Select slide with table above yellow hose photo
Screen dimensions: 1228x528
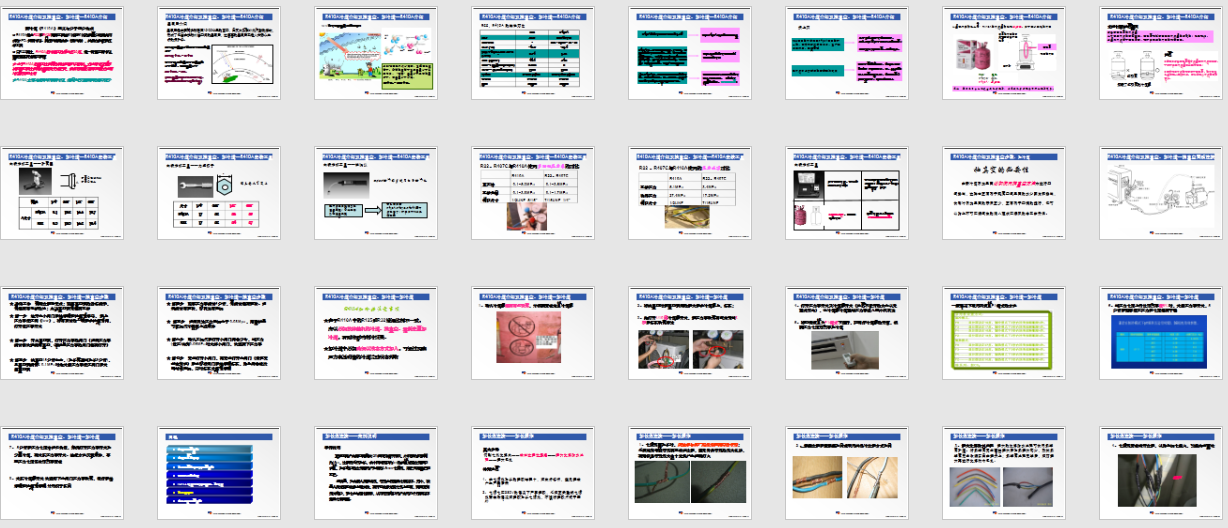coord(689,194)
